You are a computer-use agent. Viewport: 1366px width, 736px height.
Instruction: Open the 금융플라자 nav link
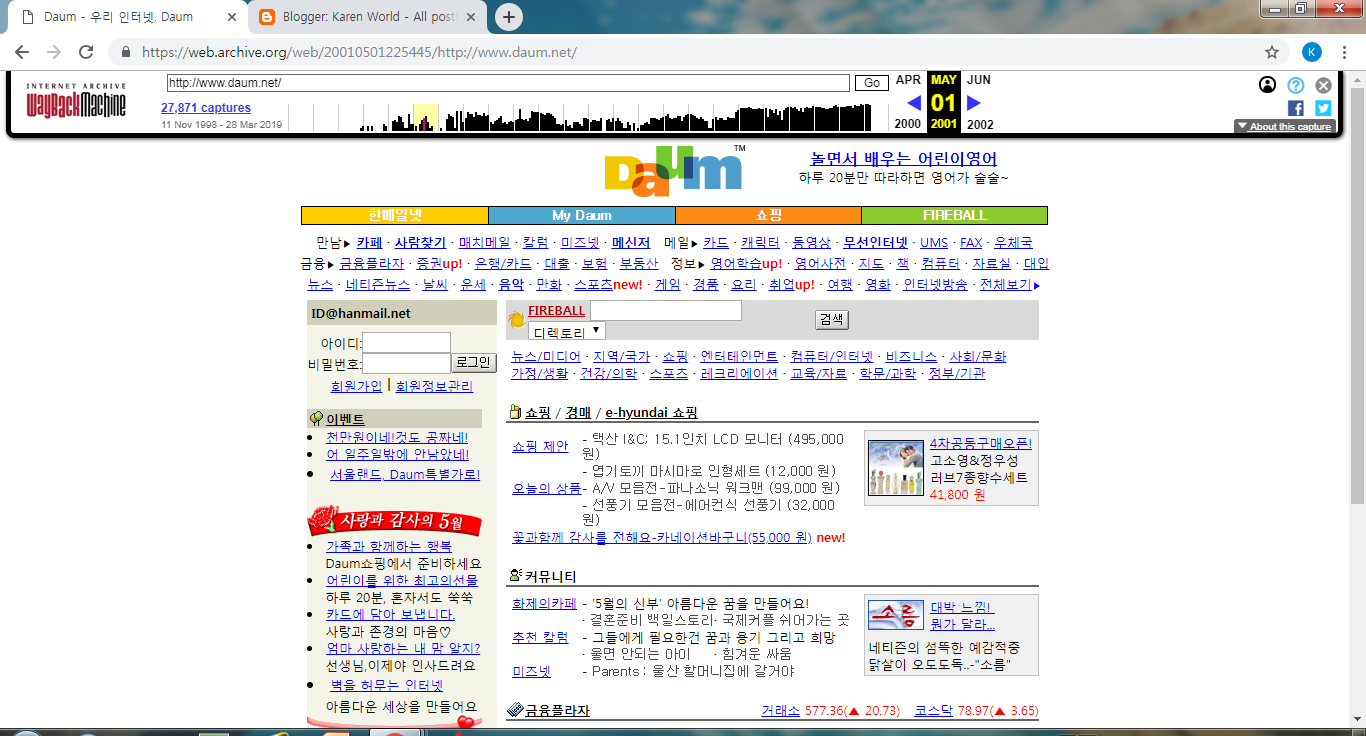point(372,264)
